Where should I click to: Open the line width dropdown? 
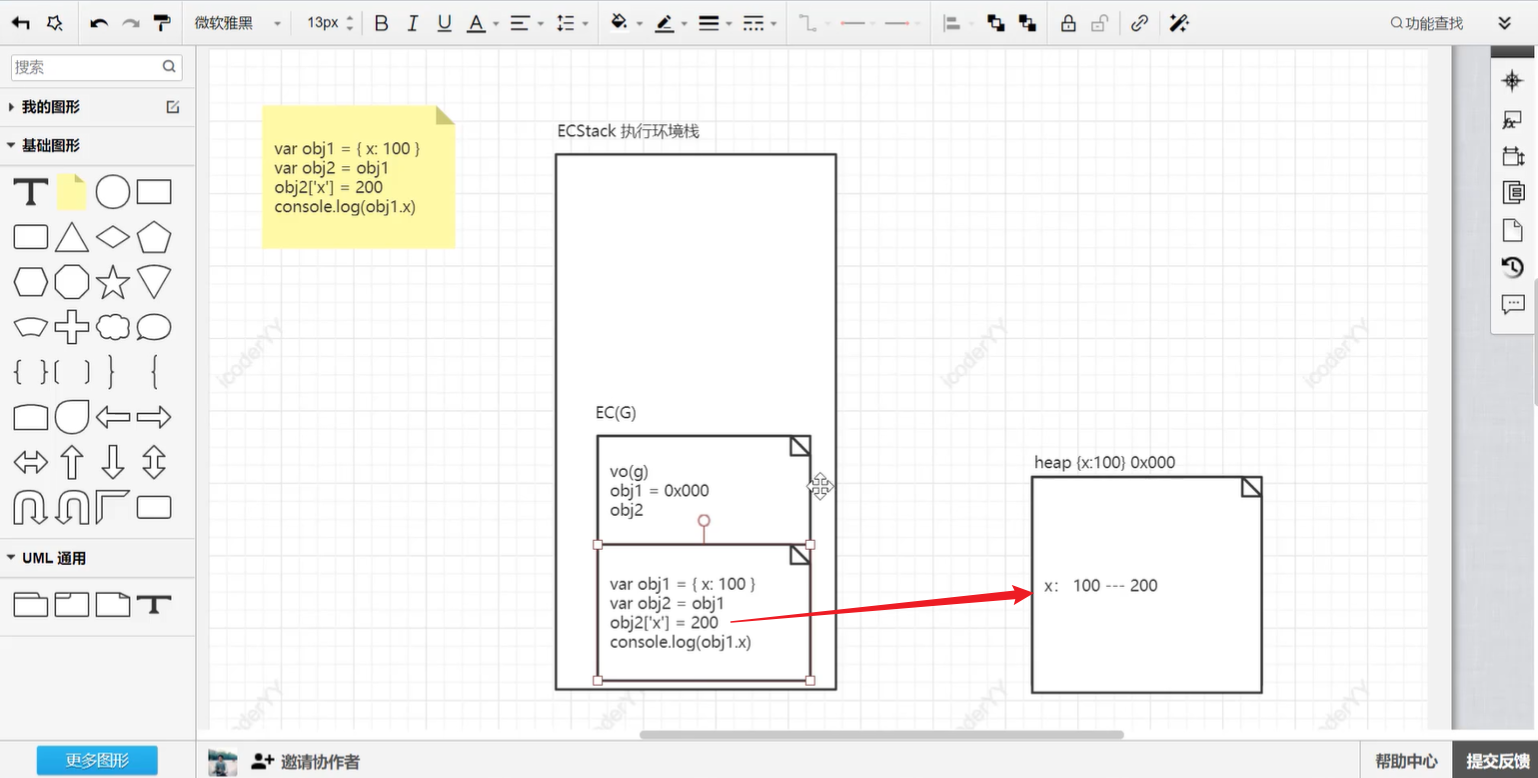(x=714, y=23)
